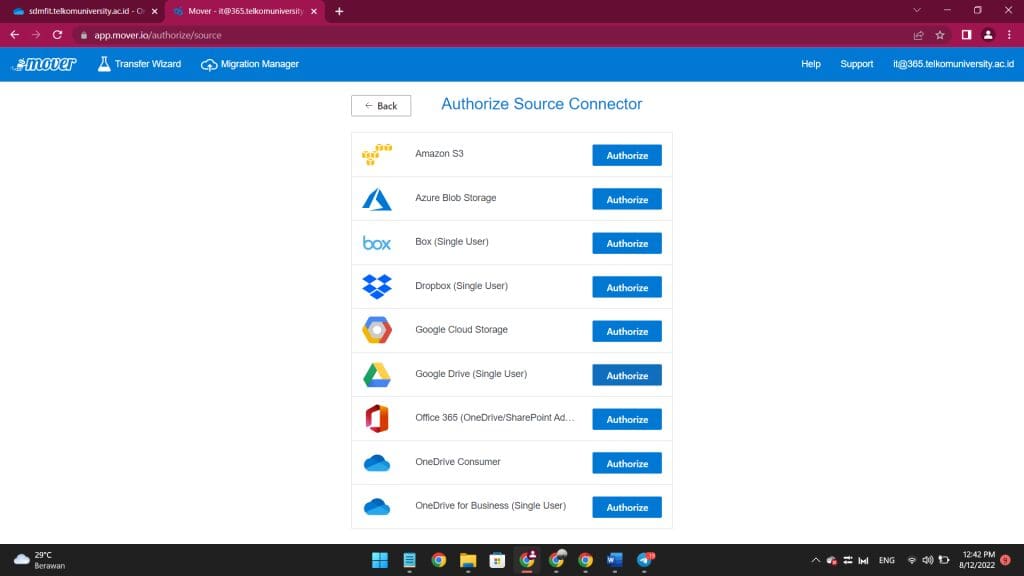Switch to the Mover browser tab
This screenshot has width=1024, height=576.
(245, 11)
